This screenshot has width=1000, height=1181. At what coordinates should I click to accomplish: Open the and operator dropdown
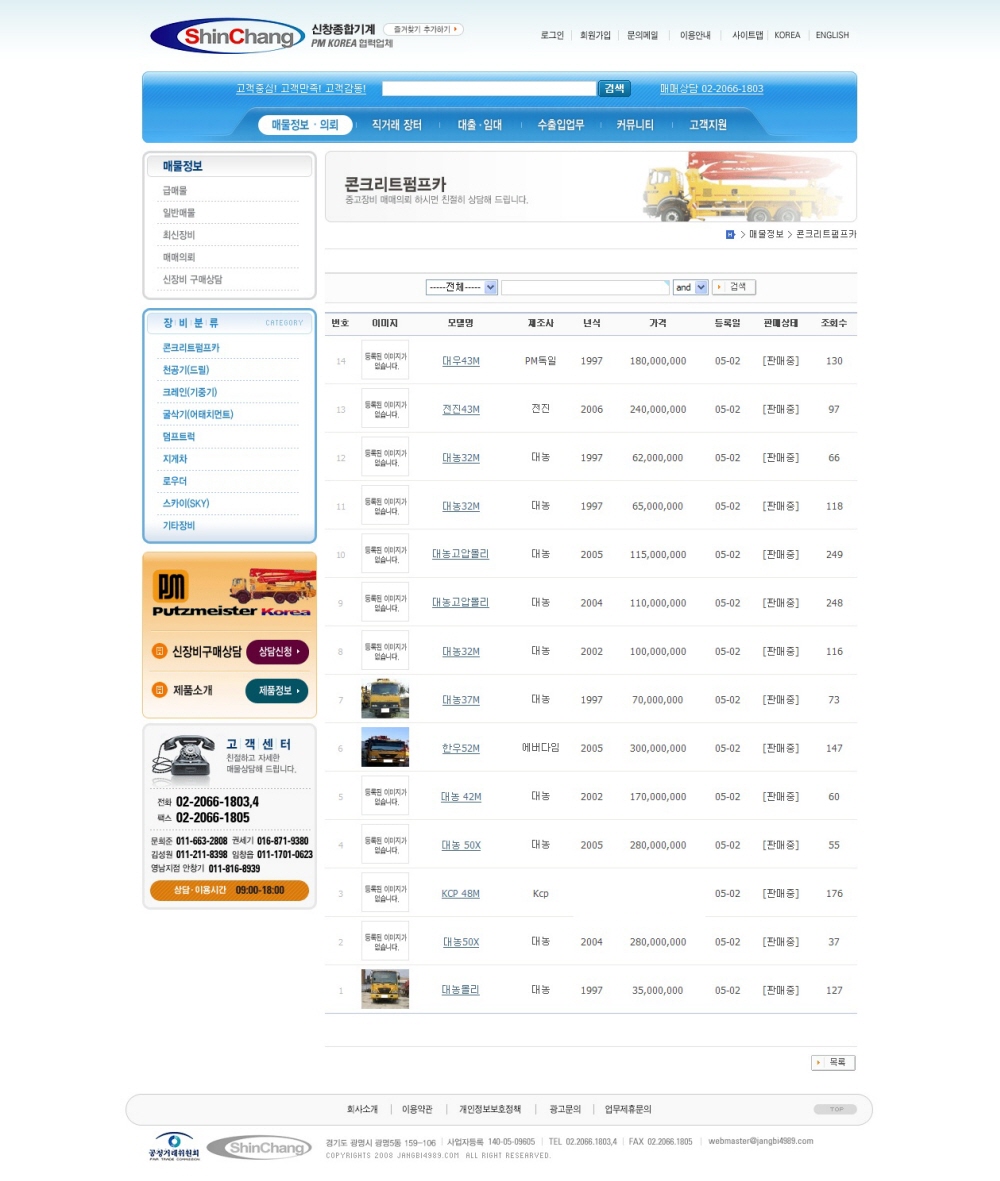(x=690, y=287)
